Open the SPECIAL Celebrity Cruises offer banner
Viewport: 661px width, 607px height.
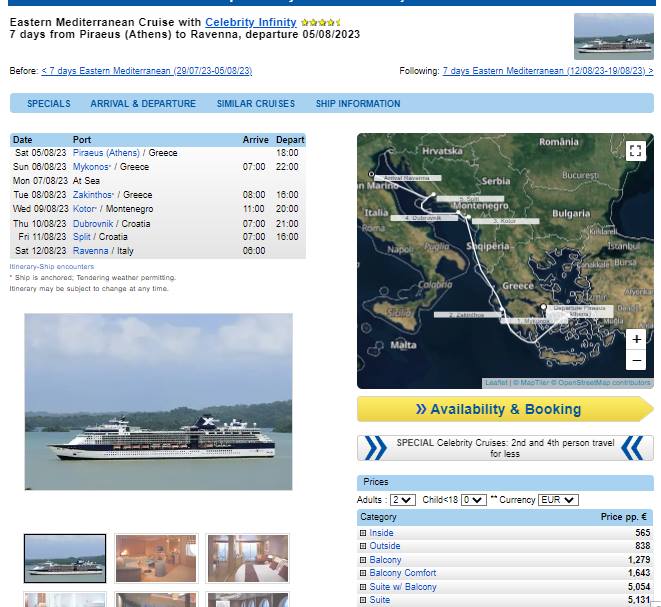pyautogui.click(x=505, y=448)
